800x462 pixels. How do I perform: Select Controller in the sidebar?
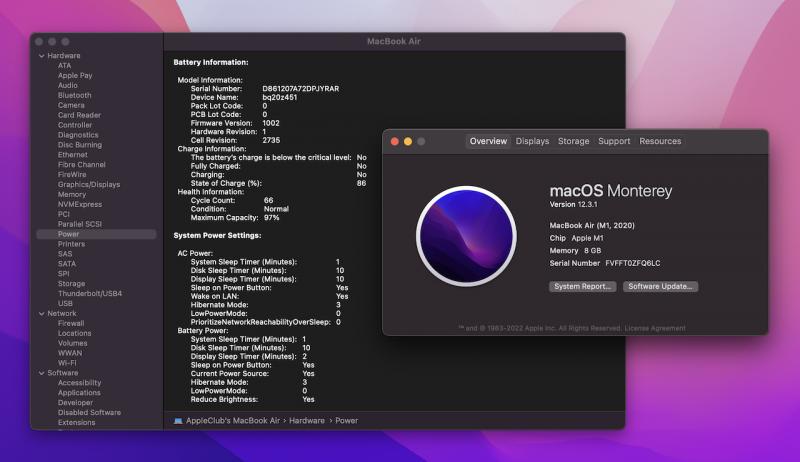coord(75,125)
